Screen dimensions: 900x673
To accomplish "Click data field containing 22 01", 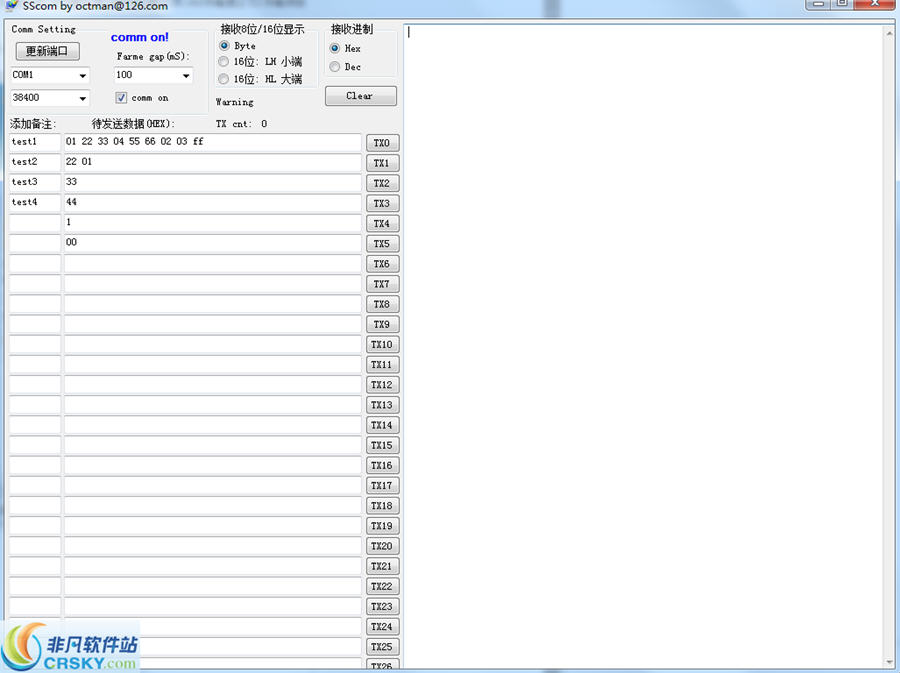I will pos(212,163).
